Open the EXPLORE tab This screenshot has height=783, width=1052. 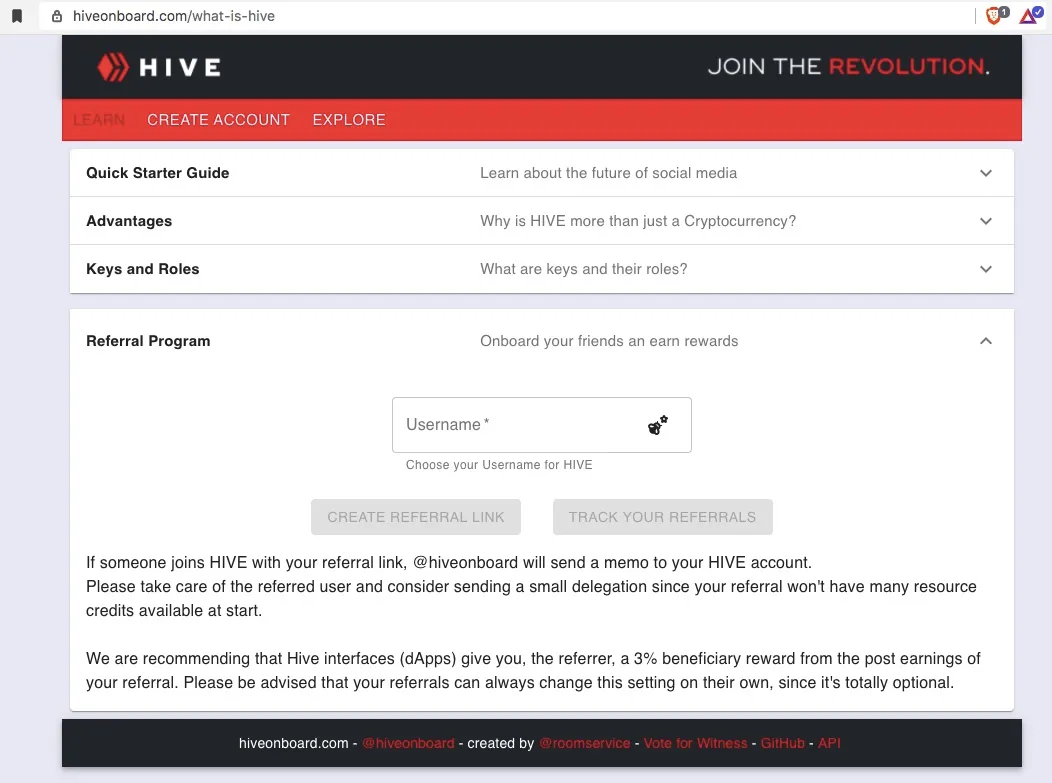click(349, 119)
